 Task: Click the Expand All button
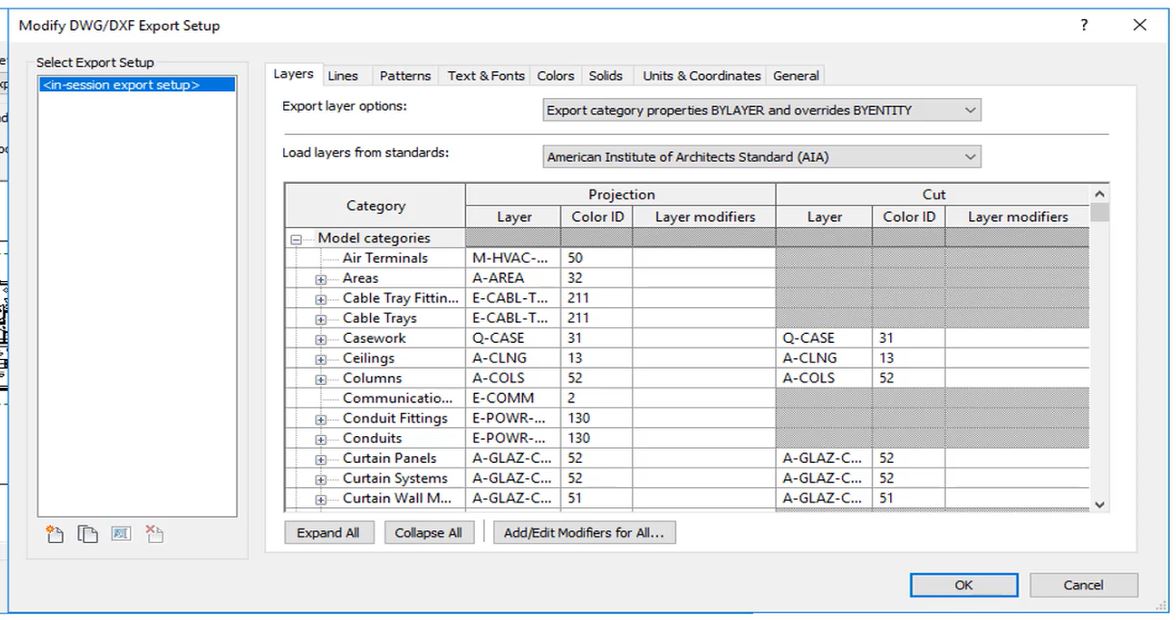tap(328, 533)
